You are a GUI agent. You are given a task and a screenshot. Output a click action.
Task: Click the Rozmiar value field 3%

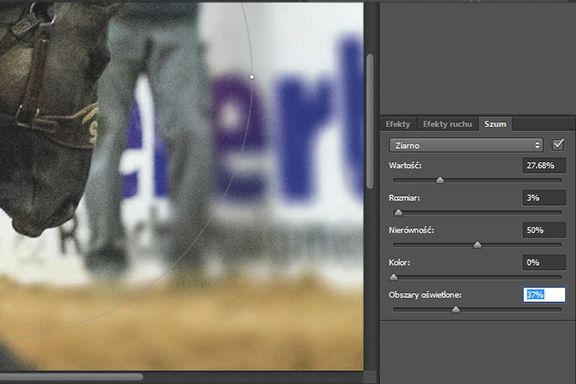pos(544,198)
